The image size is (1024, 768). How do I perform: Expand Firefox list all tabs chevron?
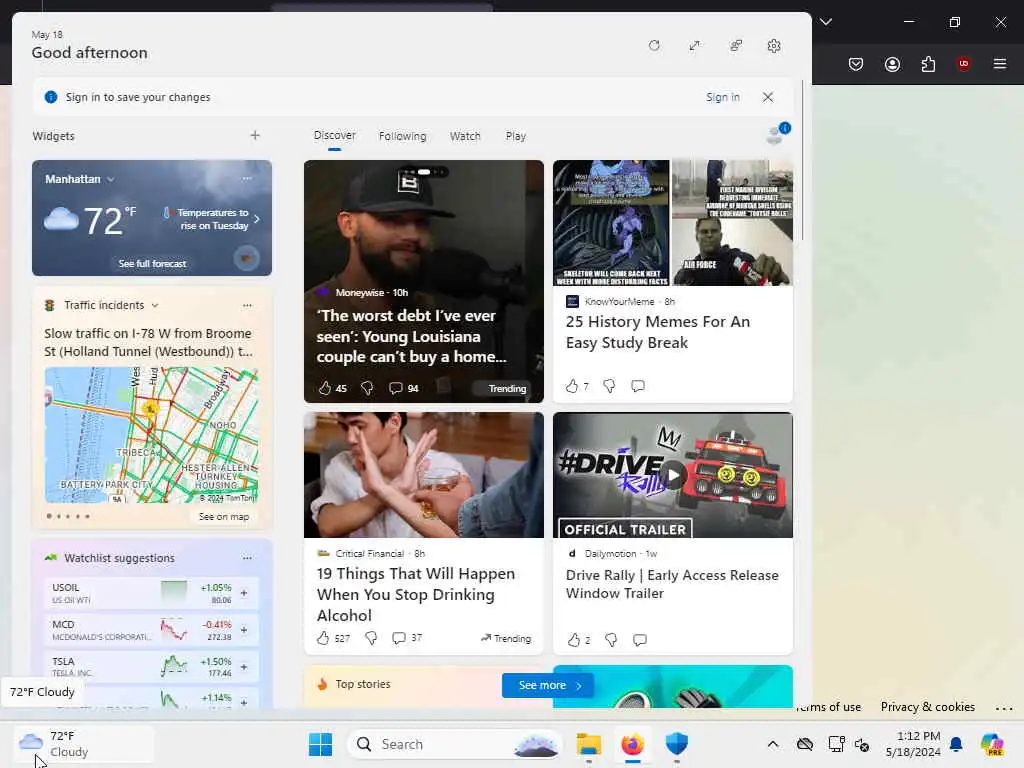[x=826, y=22]
